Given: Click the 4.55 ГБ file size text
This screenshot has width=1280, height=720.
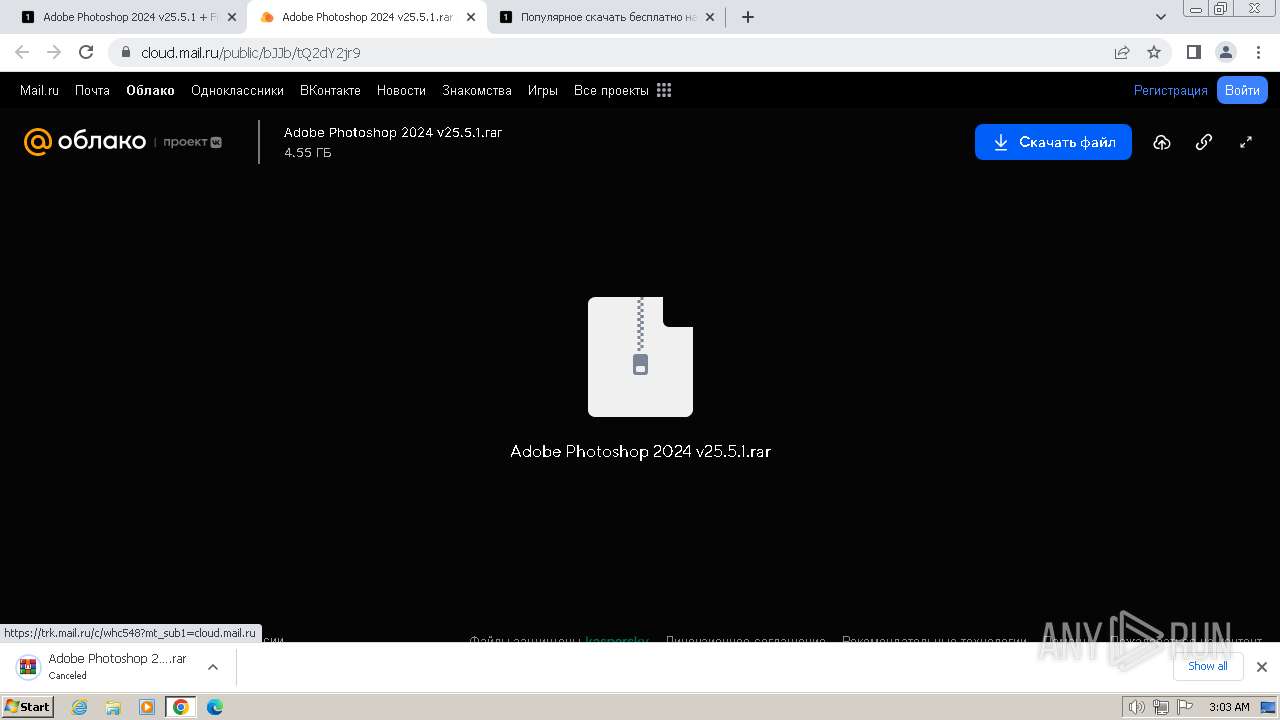Looking at the screenshot, I should click(x=308, y=153).
